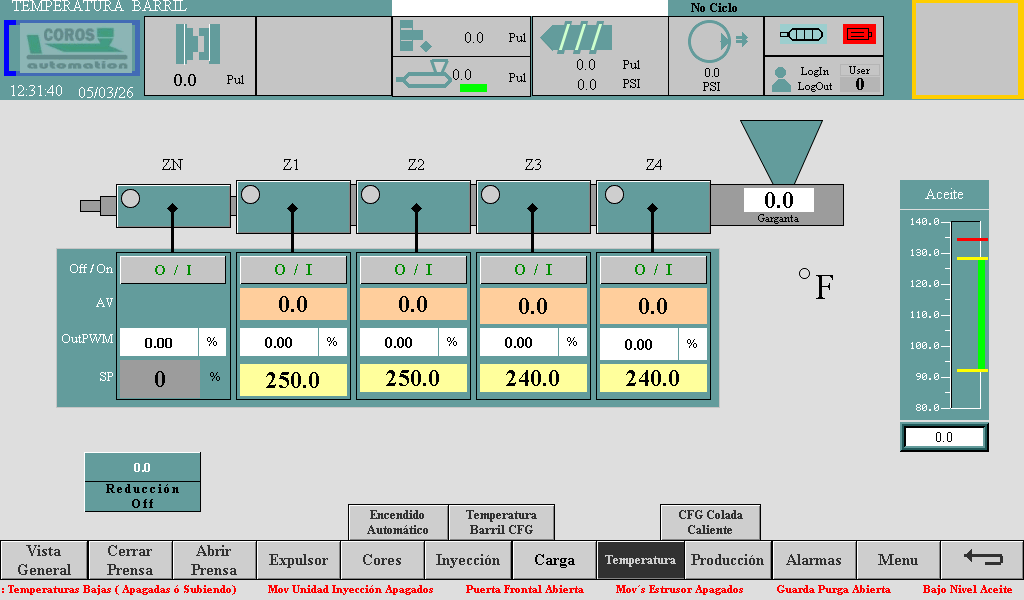1024x600 pixels.
Task: Click the user login person icon
Action: point(781,79)
